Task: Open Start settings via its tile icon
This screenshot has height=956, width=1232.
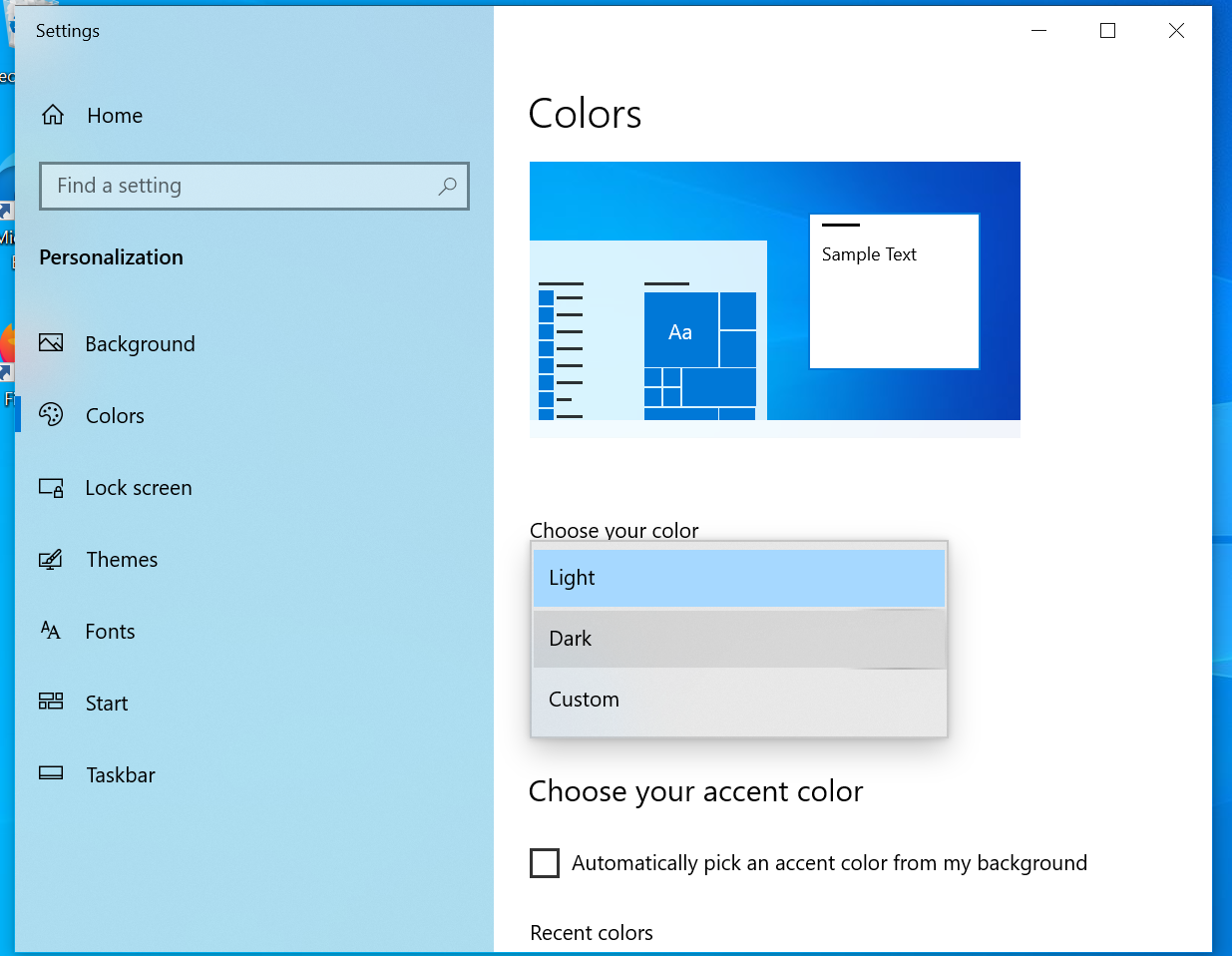Action: pos(51,703)
